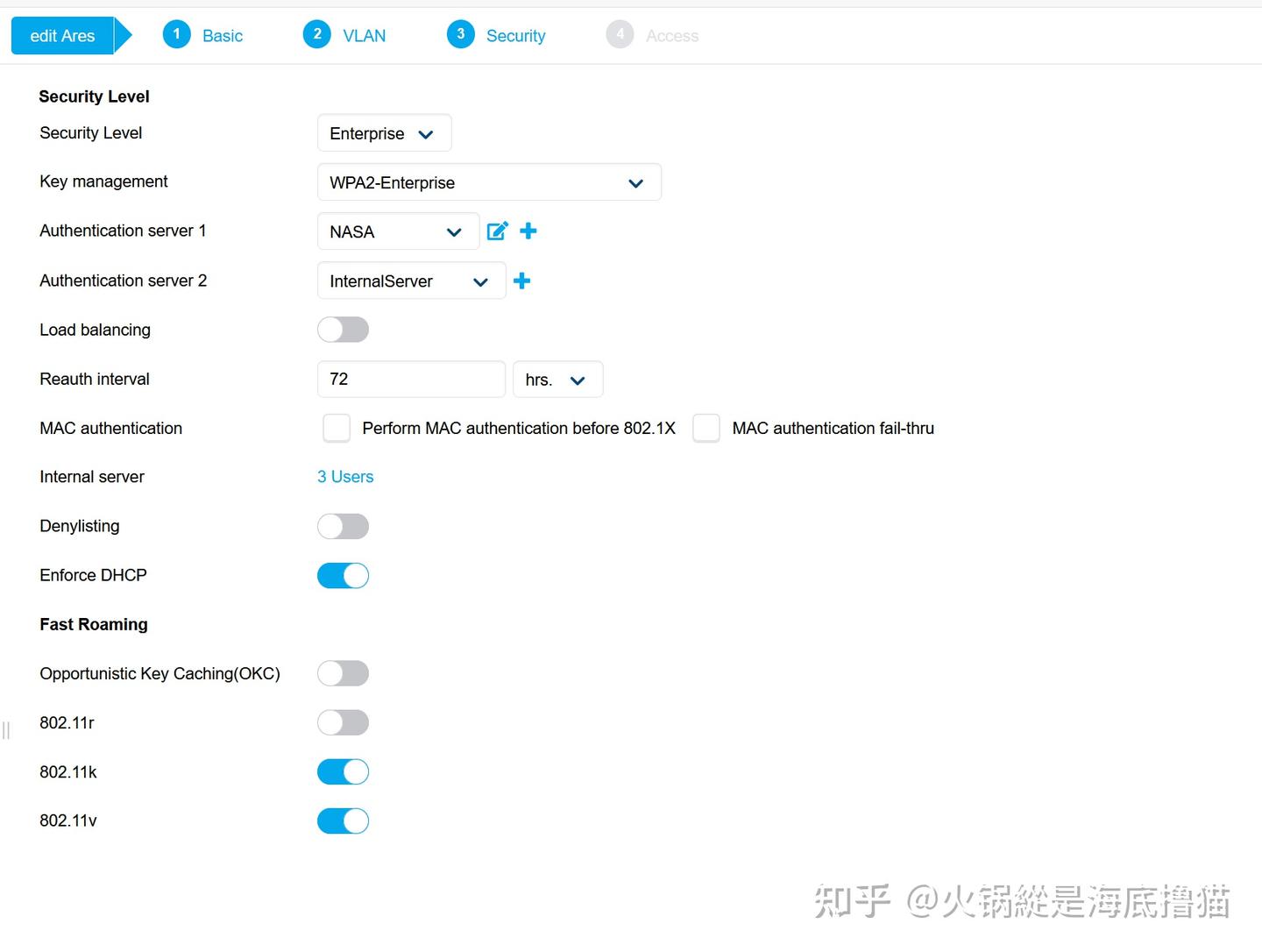Check Perform MAC authentication before 802.1X
This screenshot has width=1262, height=952.
click(336, 428)
